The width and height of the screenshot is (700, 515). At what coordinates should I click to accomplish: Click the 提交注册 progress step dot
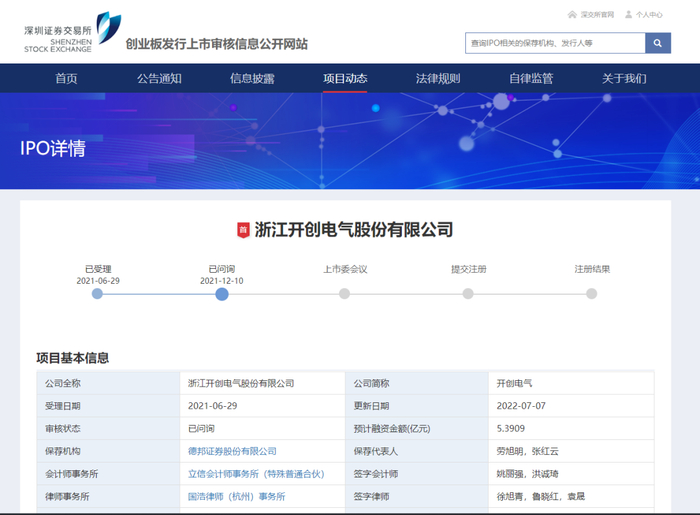coord(468,294)
